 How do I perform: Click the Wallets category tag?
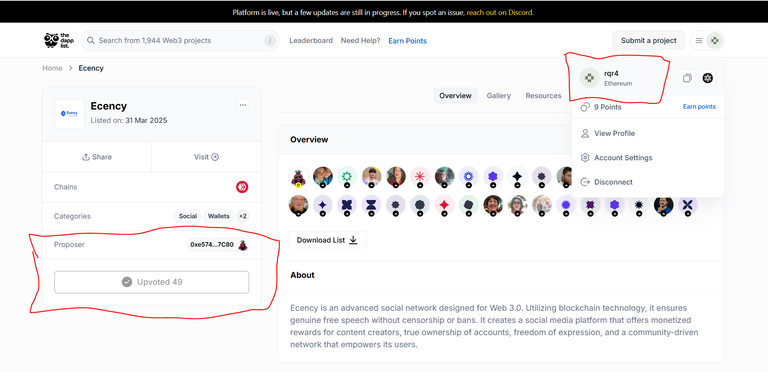coord(218,216)
